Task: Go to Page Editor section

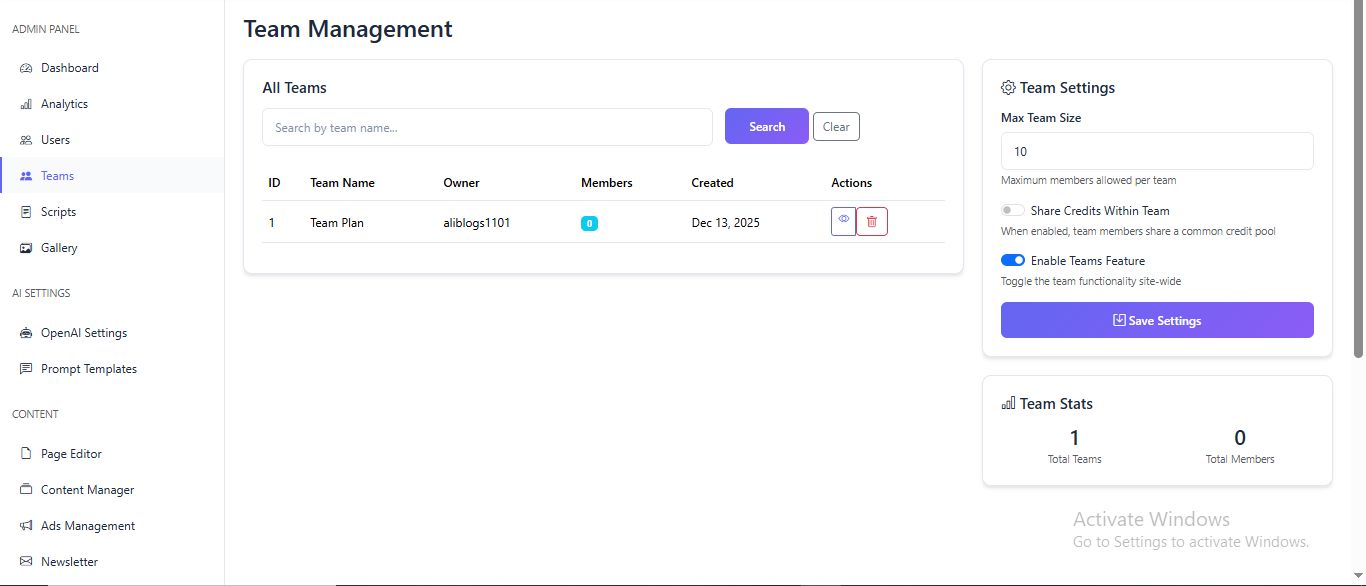Action: coord(71,454)
